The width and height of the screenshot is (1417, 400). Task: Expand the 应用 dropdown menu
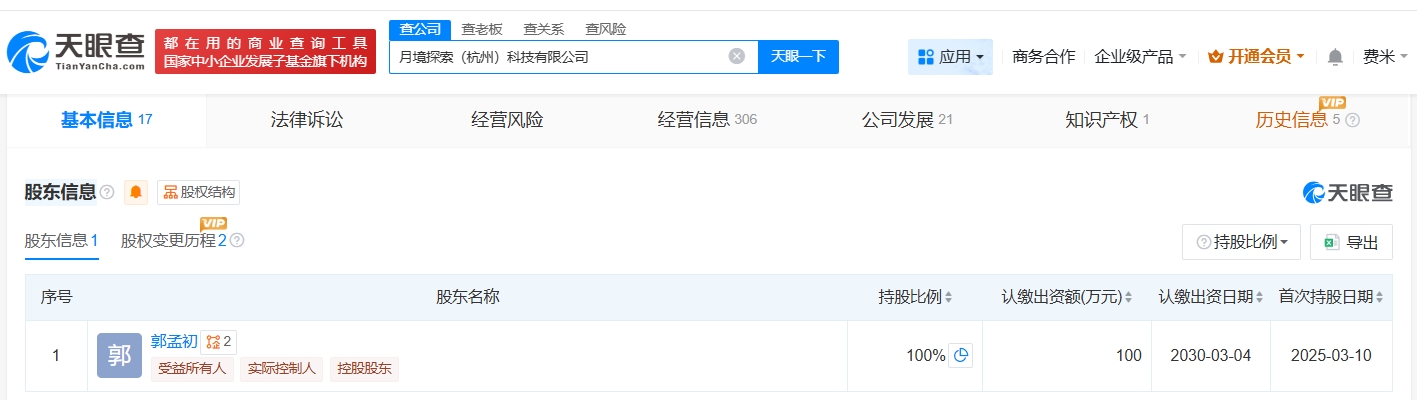pos(950,57)
